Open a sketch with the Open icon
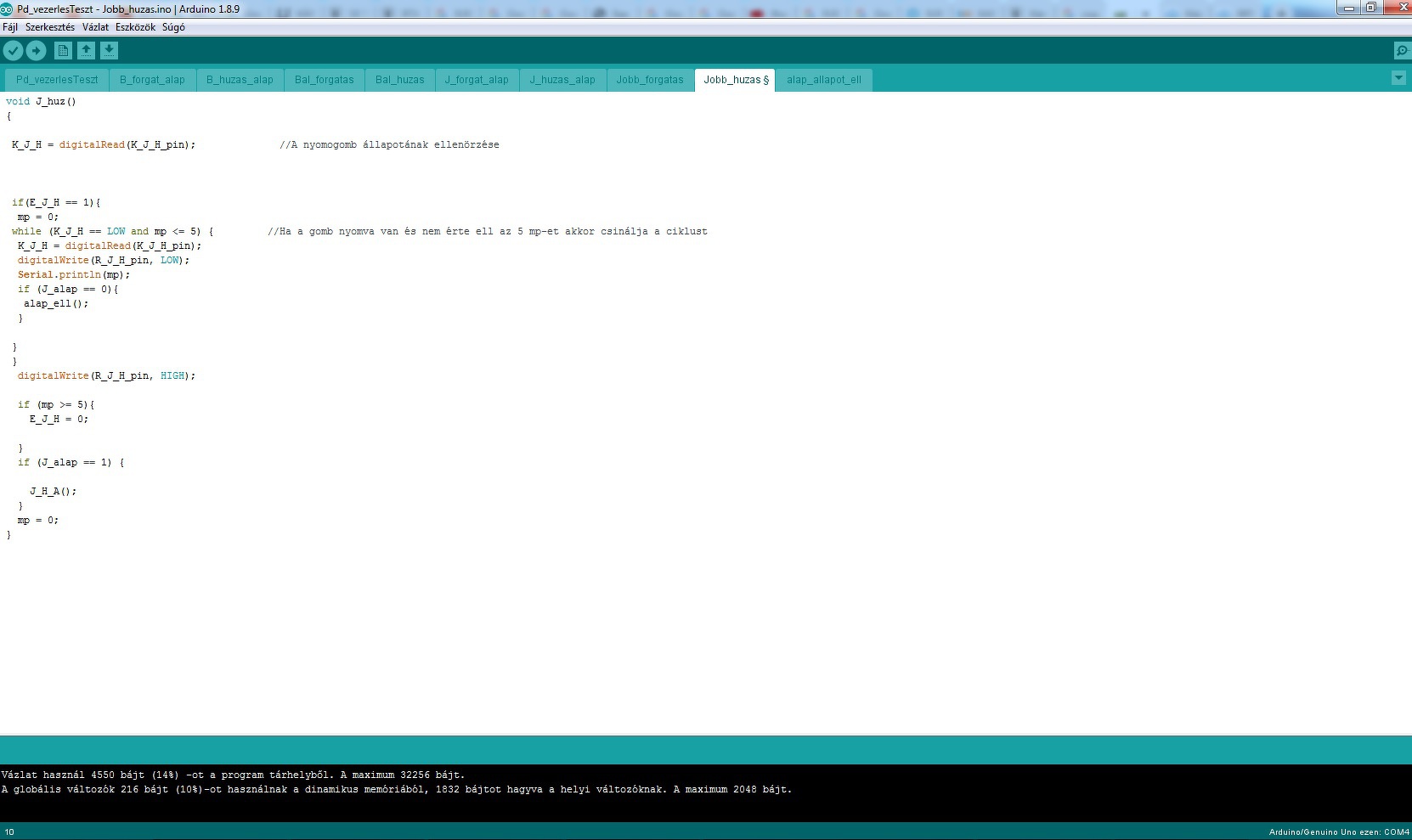The height and width of the screenshot is (840, 1412). click(86, 51)
